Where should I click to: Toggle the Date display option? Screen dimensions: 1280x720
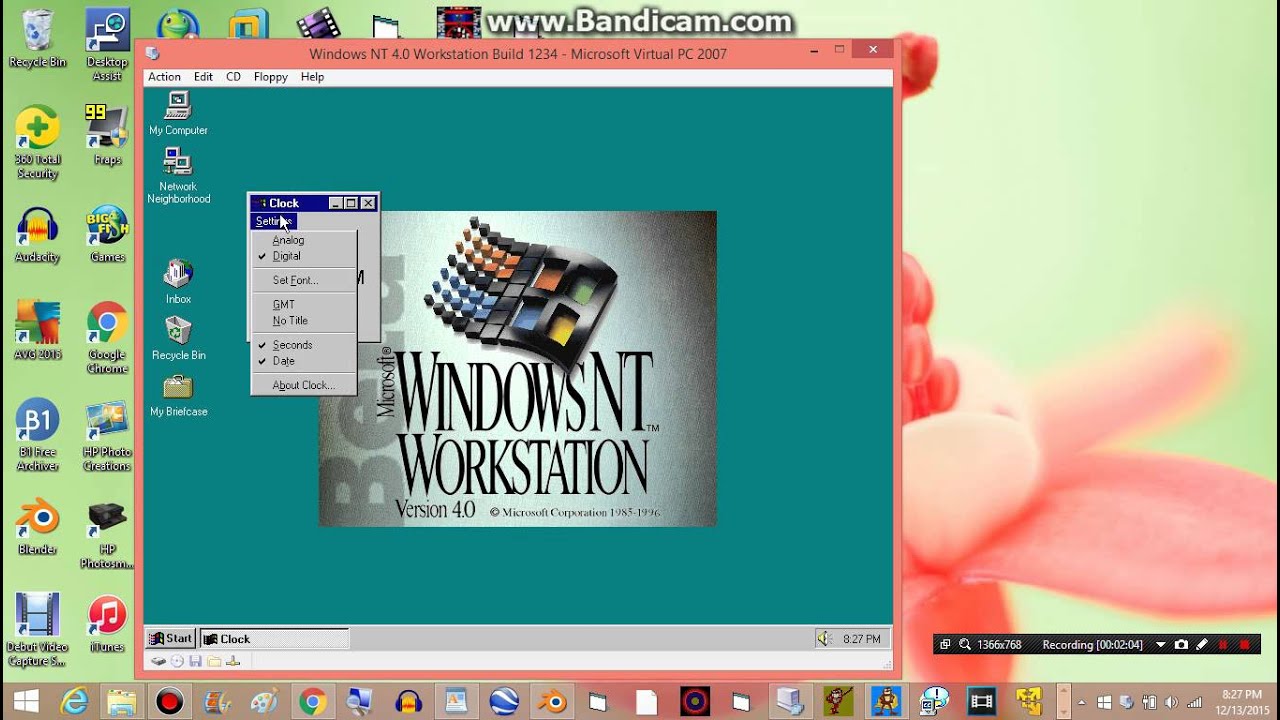pyautogui.click(x=304, y=361)
